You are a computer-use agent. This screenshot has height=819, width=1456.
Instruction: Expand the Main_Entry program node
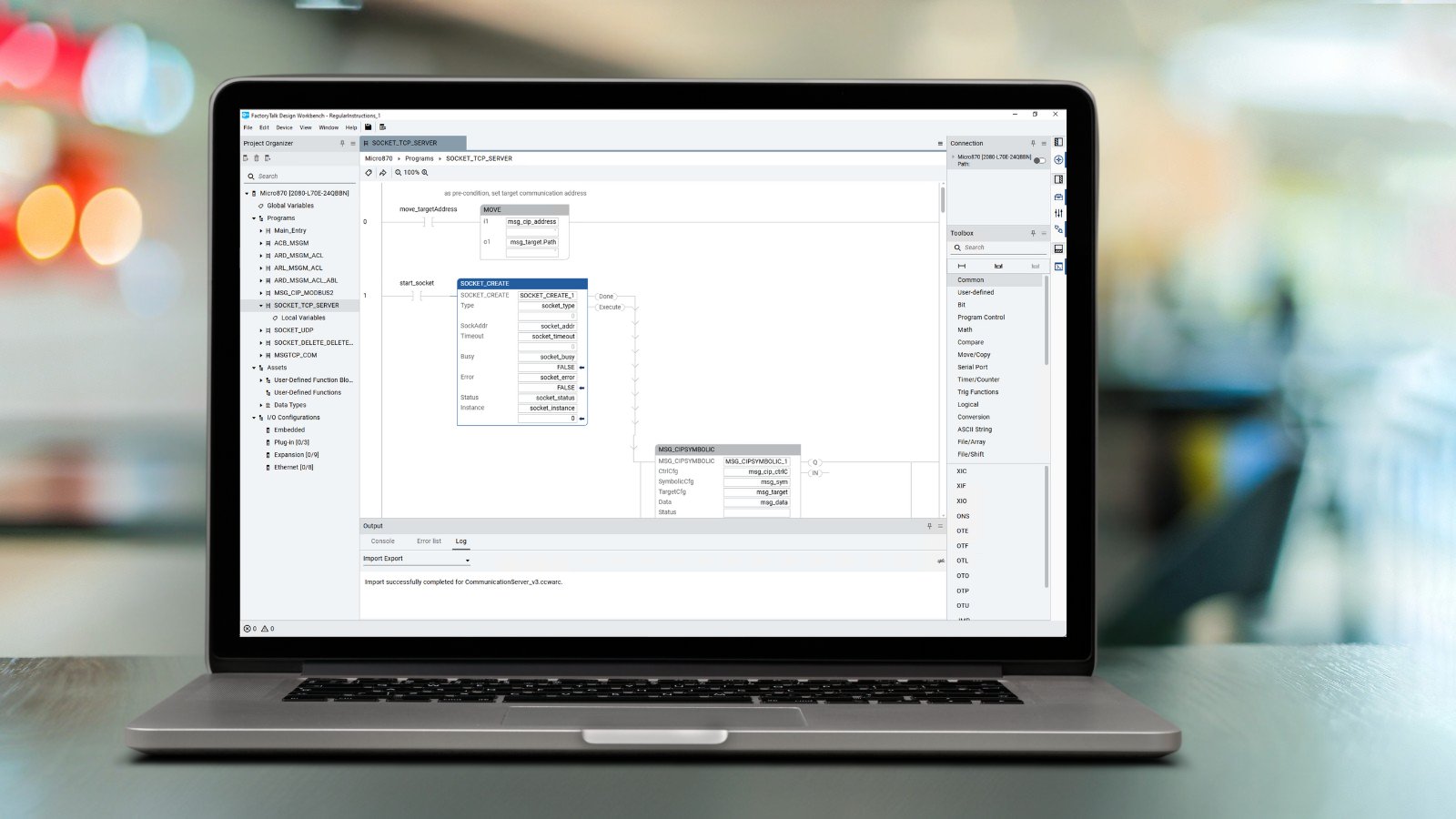(263, 230)
